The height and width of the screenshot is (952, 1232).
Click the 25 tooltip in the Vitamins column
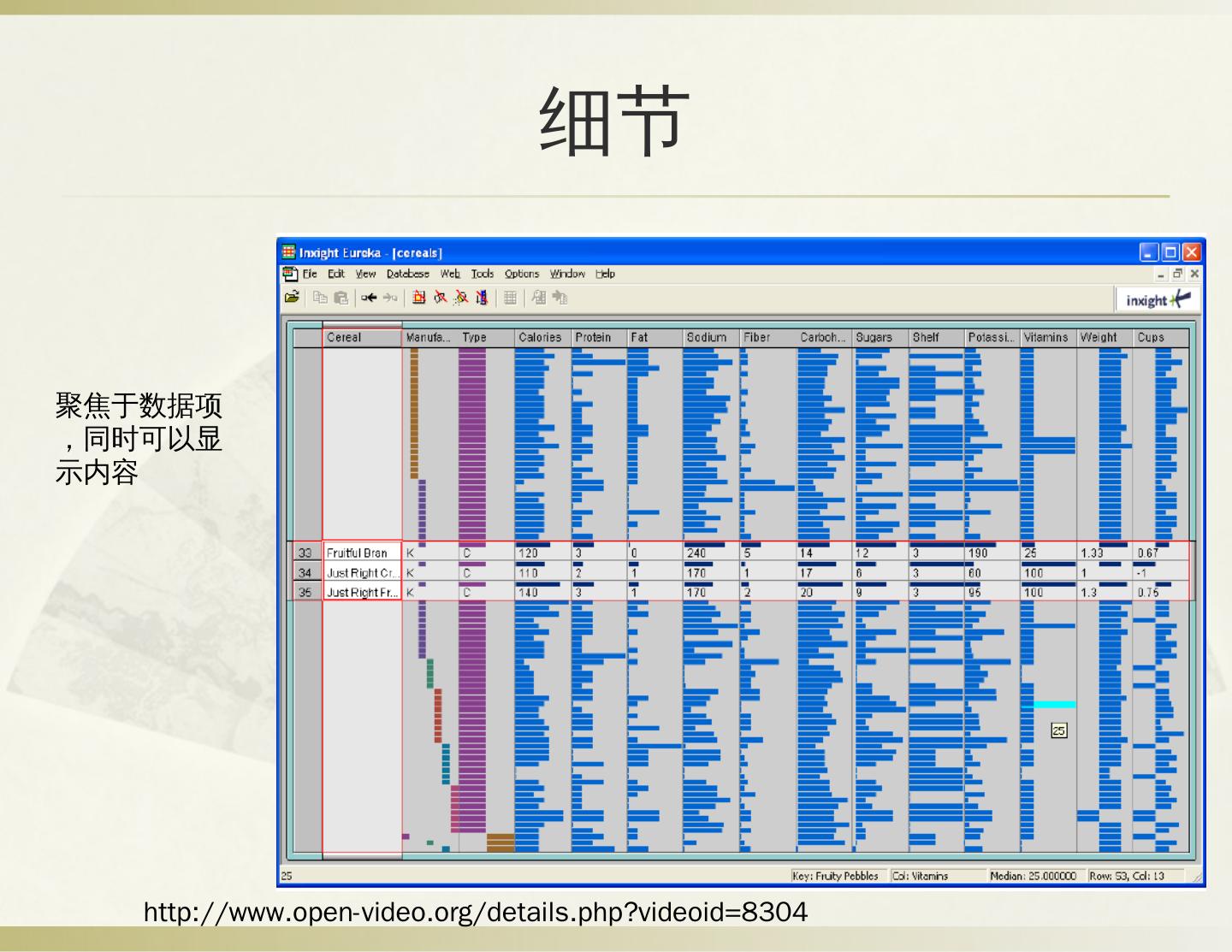[1059, 730]
